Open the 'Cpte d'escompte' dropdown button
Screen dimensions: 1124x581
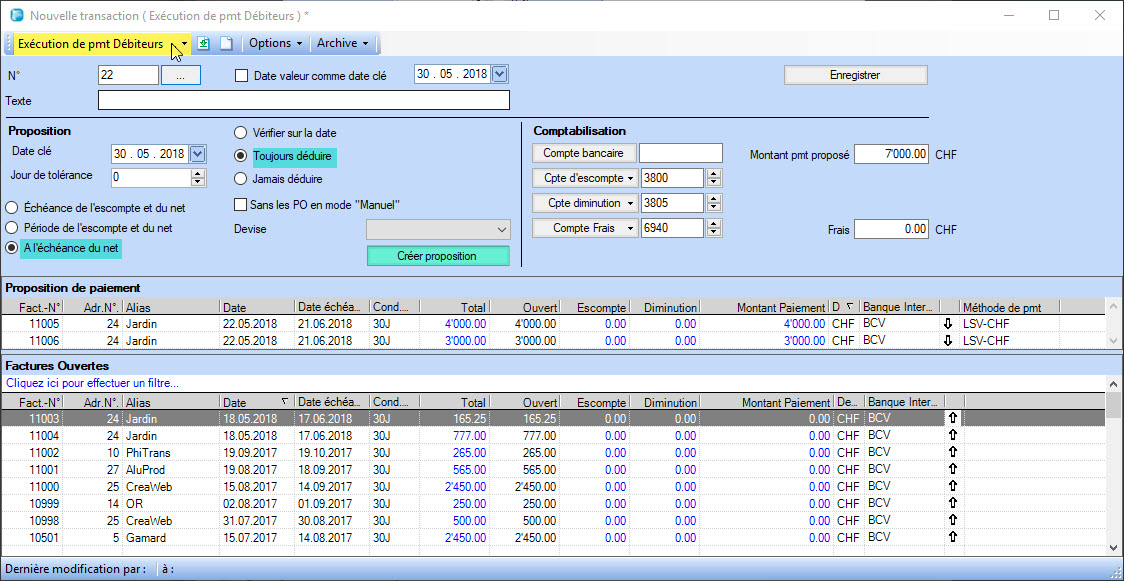click(584, 178)
